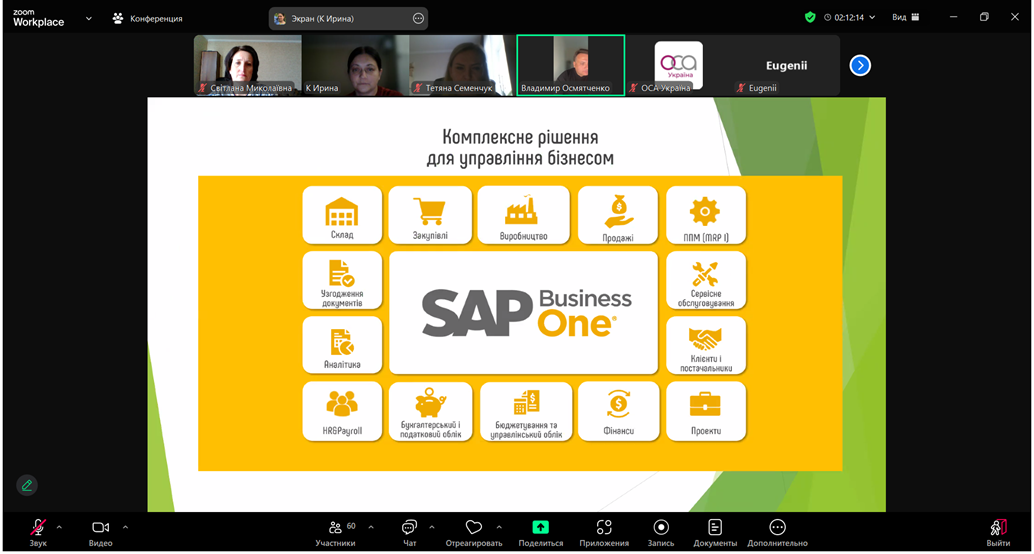Click the Продажі money bag tile
The width and height of the screenshot is (1034, 554).
click(x=618, y=215)
